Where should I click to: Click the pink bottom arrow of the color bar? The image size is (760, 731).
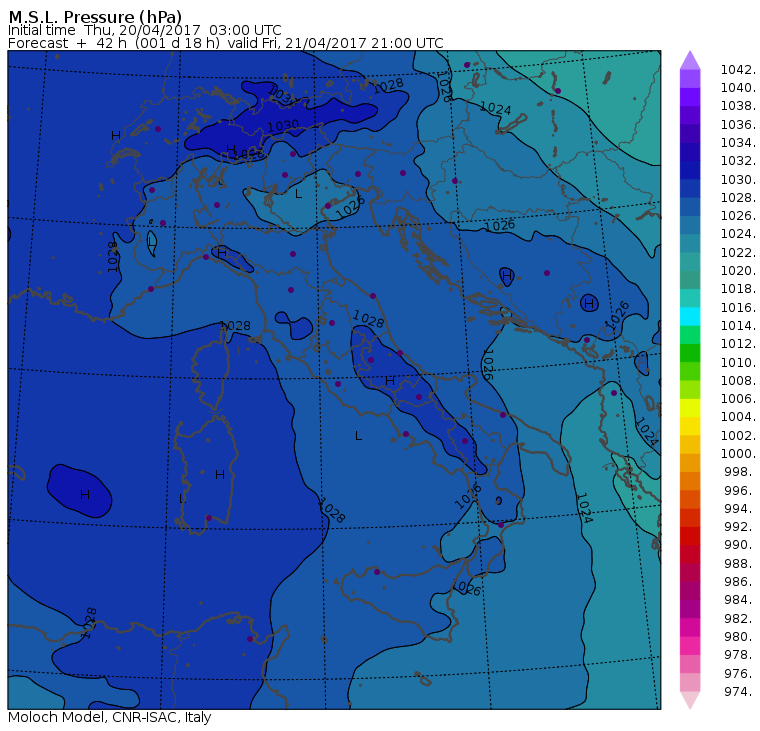click(690, 699)
